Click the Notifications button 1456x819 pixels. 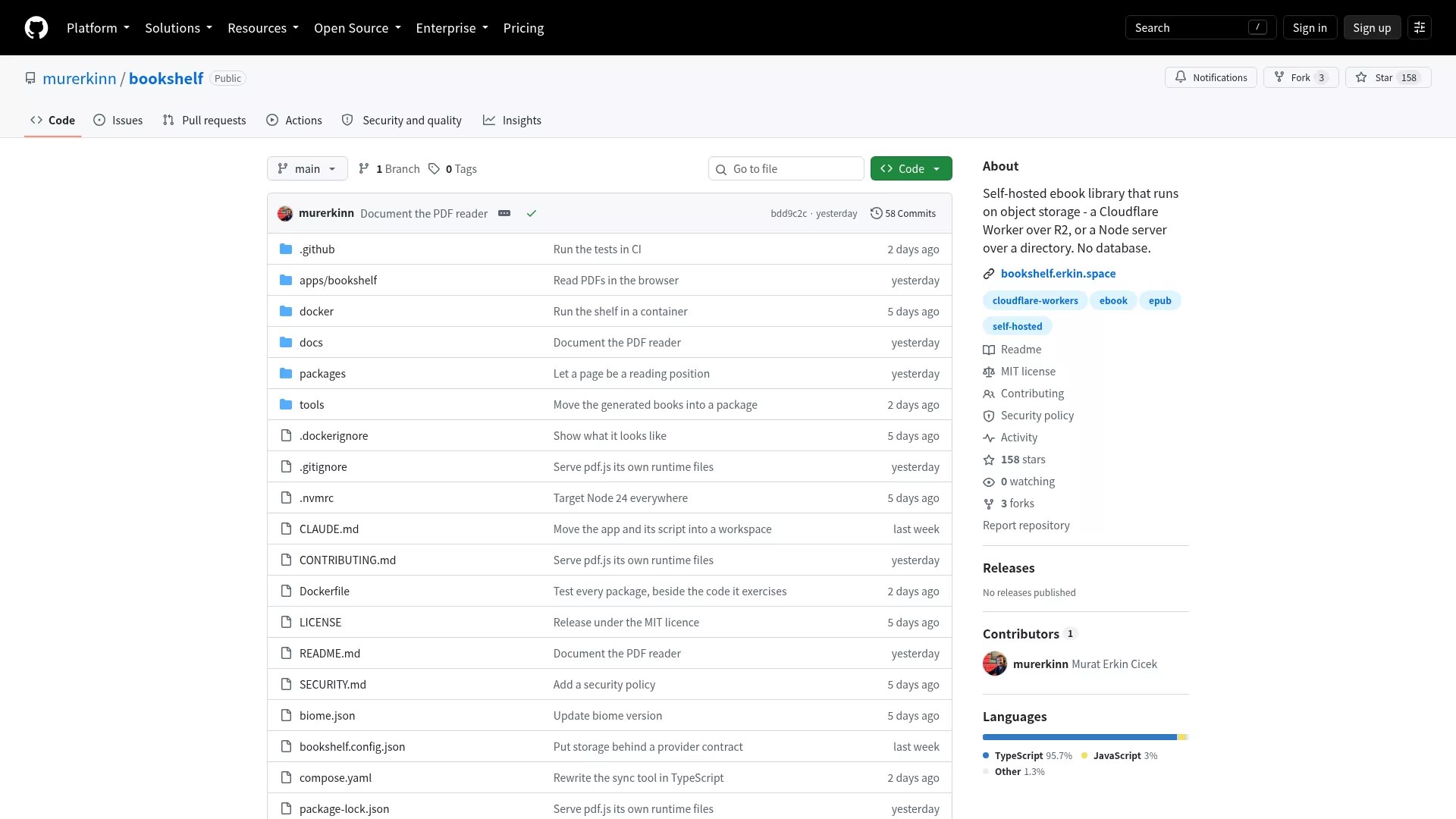pyautogui.click(x=1211, y=77)
